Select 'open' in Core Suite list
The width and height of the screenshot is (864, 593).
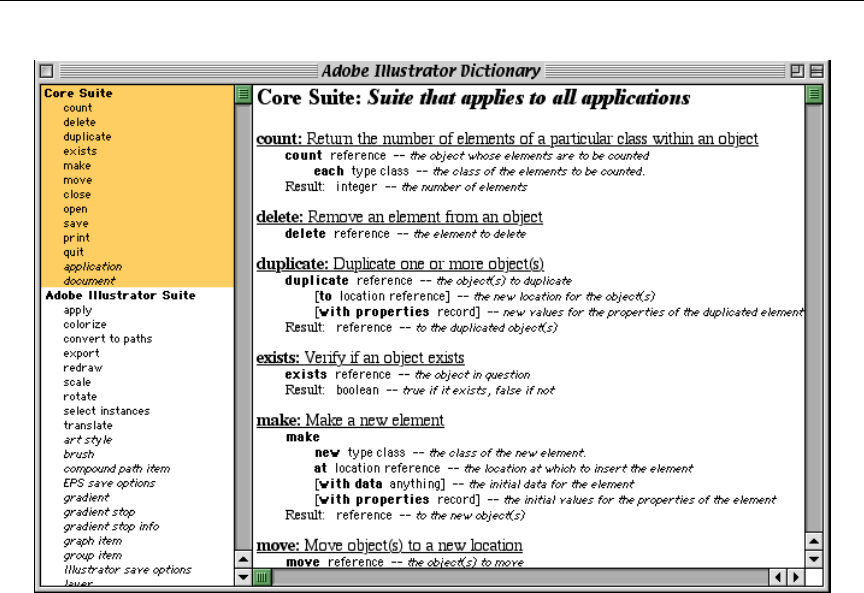coord(75,209)
